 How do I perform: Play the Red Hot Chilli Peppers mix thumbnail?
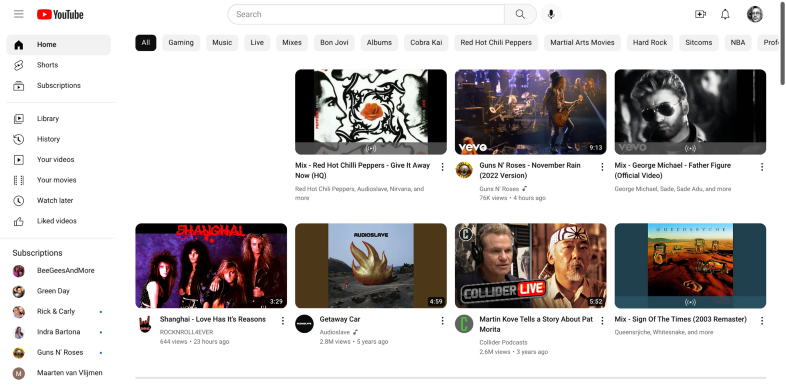pos(371,112)
